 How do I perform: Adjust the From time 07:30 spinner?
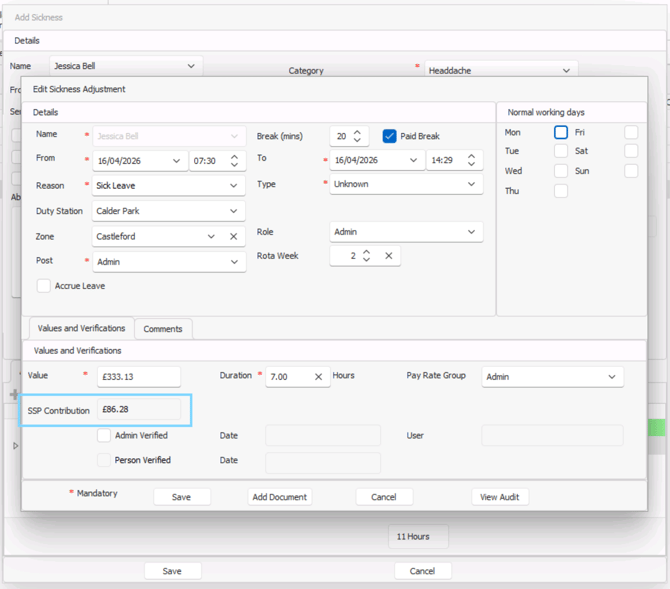234,161
